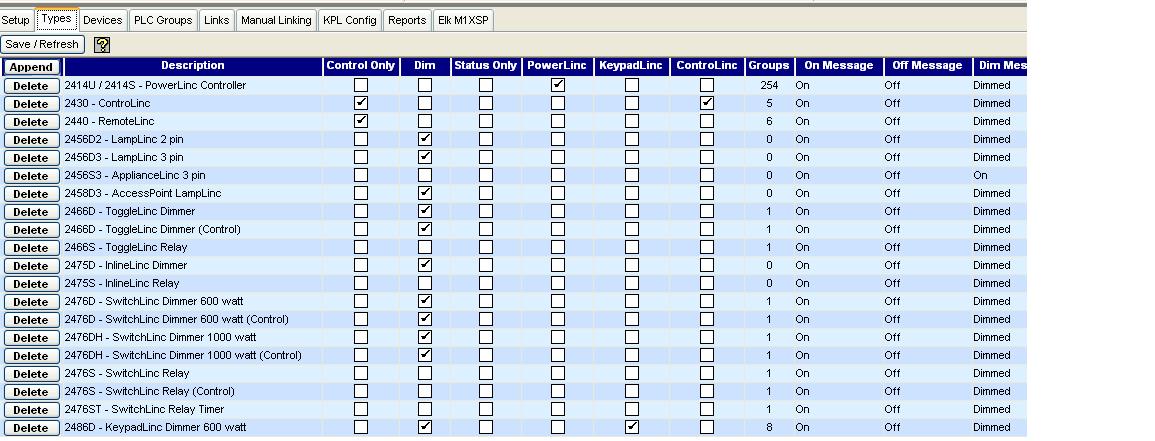Uncheck KeypadLinc for 2486D KeypadLinc Dimmer
The height and width of the screenshot is (441, 1155).
632,426
